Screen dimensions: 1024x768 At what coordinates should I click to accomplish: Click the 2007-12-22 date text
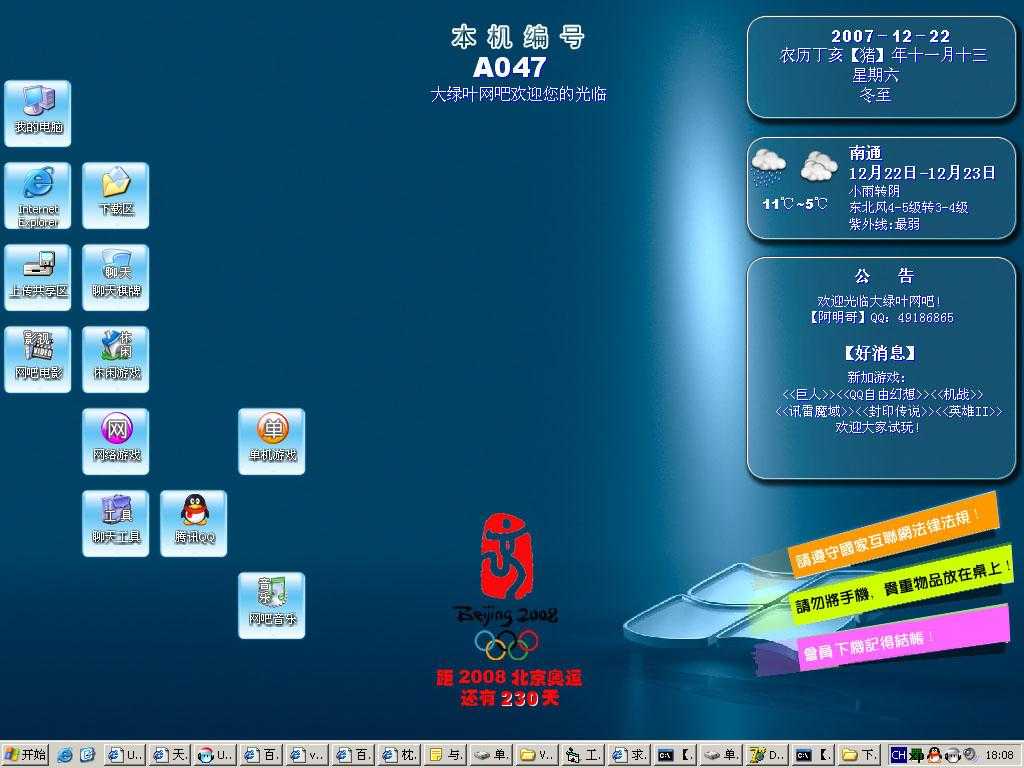890,36
